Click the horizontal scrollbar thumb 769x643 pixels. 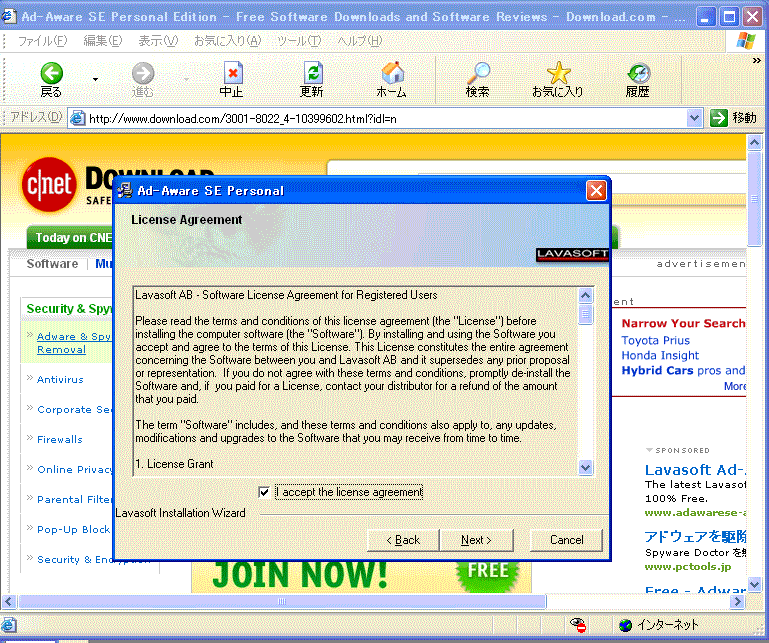(282, 601)
